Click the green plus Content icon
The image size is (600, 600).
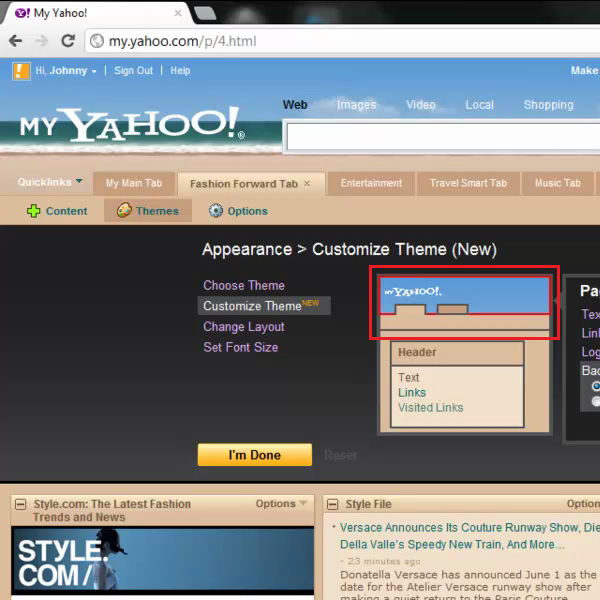34,211
